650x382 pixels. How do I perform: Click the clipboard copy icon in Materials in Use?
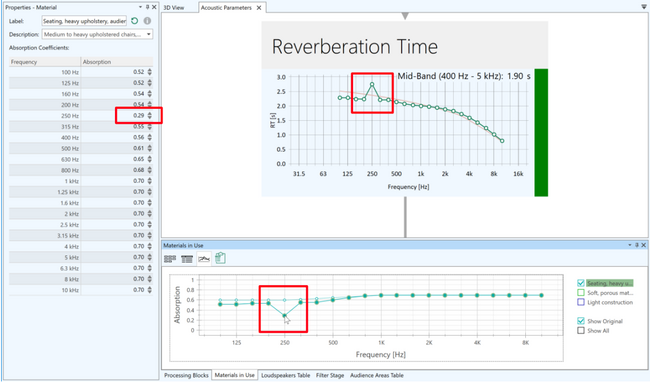(x=220, y=258)
